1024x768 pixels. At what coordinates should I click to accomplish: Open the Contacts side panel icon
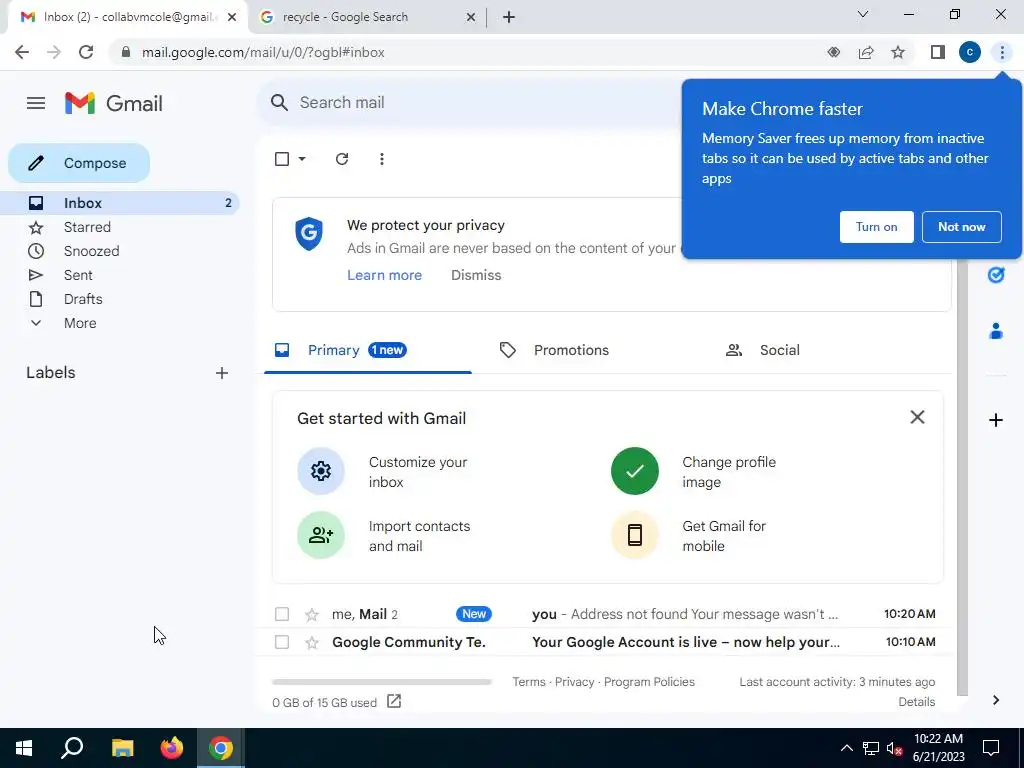(x=996, y=332)
